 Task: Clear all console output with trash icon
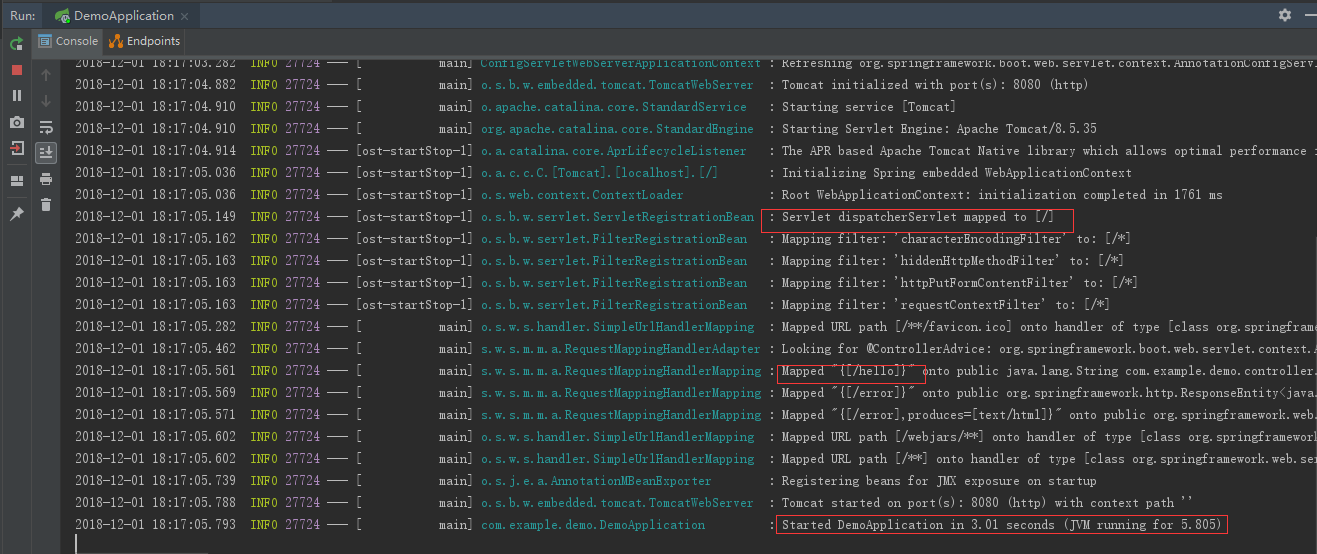pos(46,205)
